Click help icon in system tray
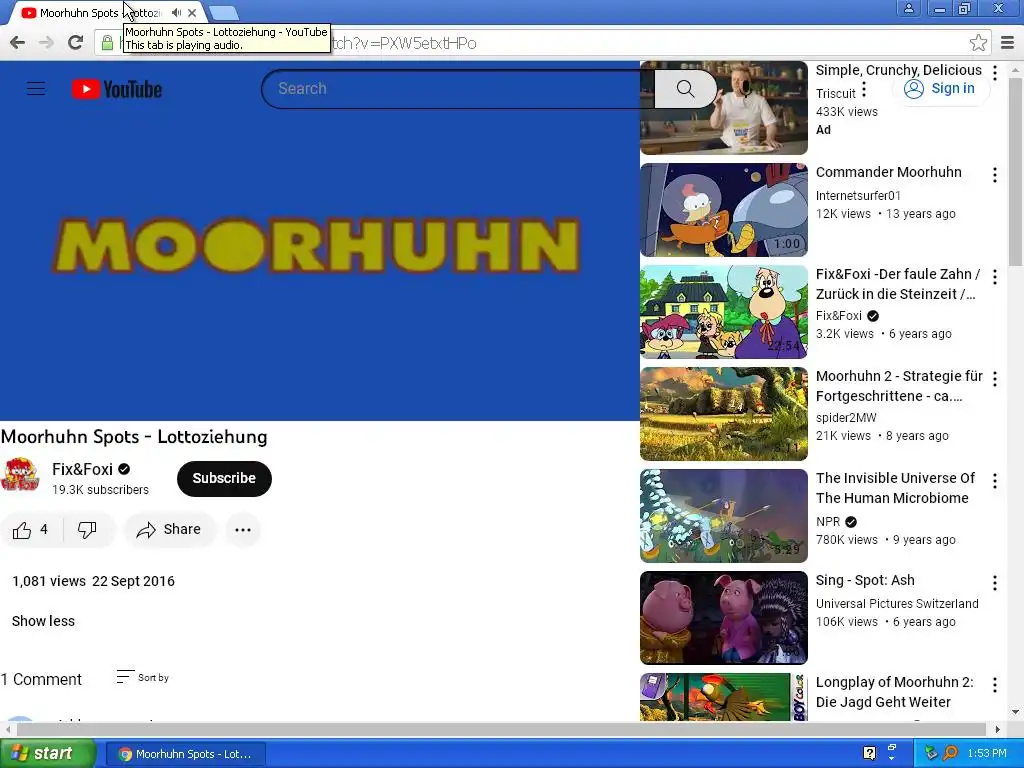The height and width of the screenshot is (768, 1024). click(869, 753)
